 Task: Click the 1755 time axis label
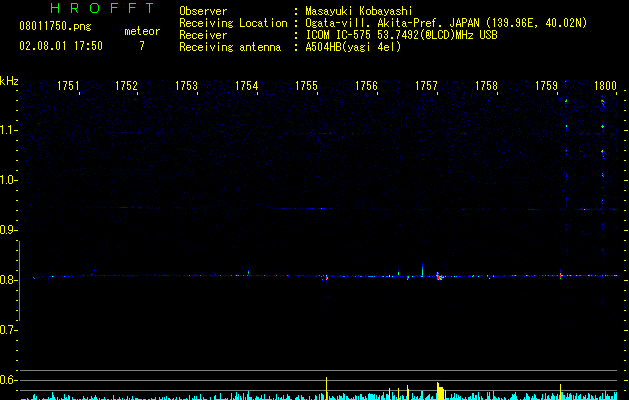click(x=306, y=86)
